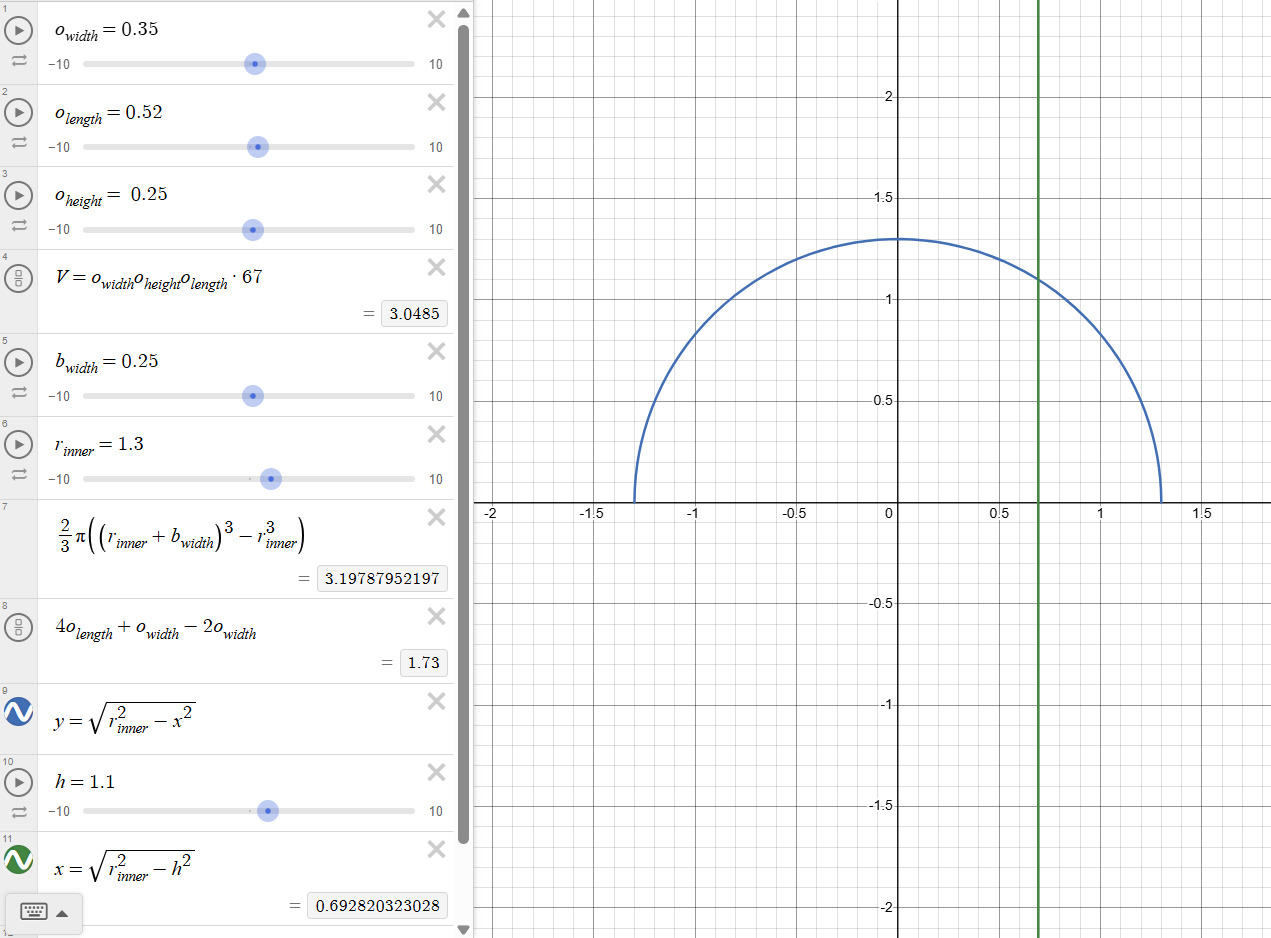The width and height of the screenshot is (1271, 938).
Task: Delete the h slider expression
Action: click(436, 772)
